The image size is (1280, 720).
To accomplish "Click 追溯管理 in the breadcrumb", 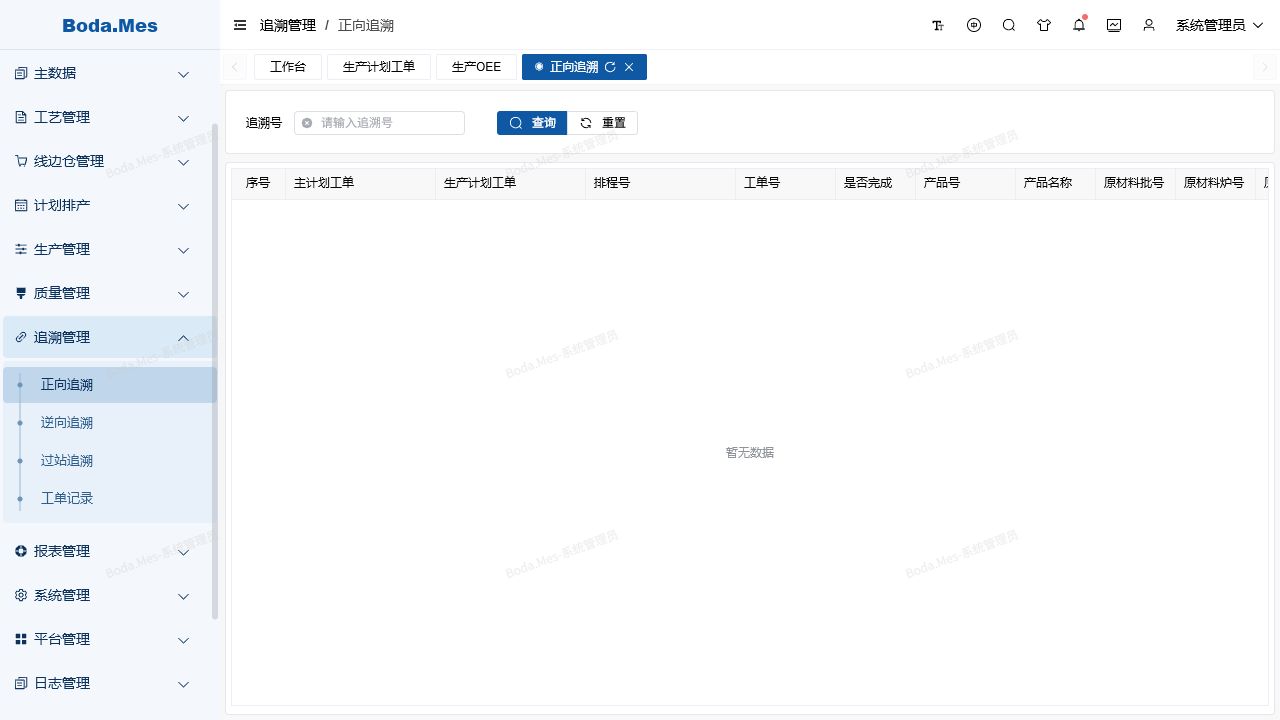I will coord(287,25).
